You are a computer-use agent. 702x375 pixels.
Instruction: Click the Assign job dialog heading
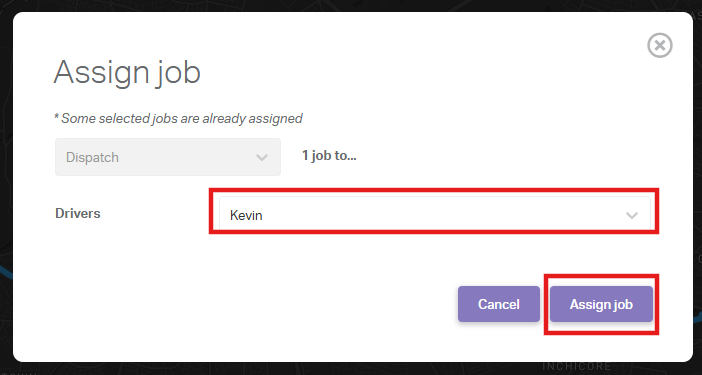(x=127, y=72)
